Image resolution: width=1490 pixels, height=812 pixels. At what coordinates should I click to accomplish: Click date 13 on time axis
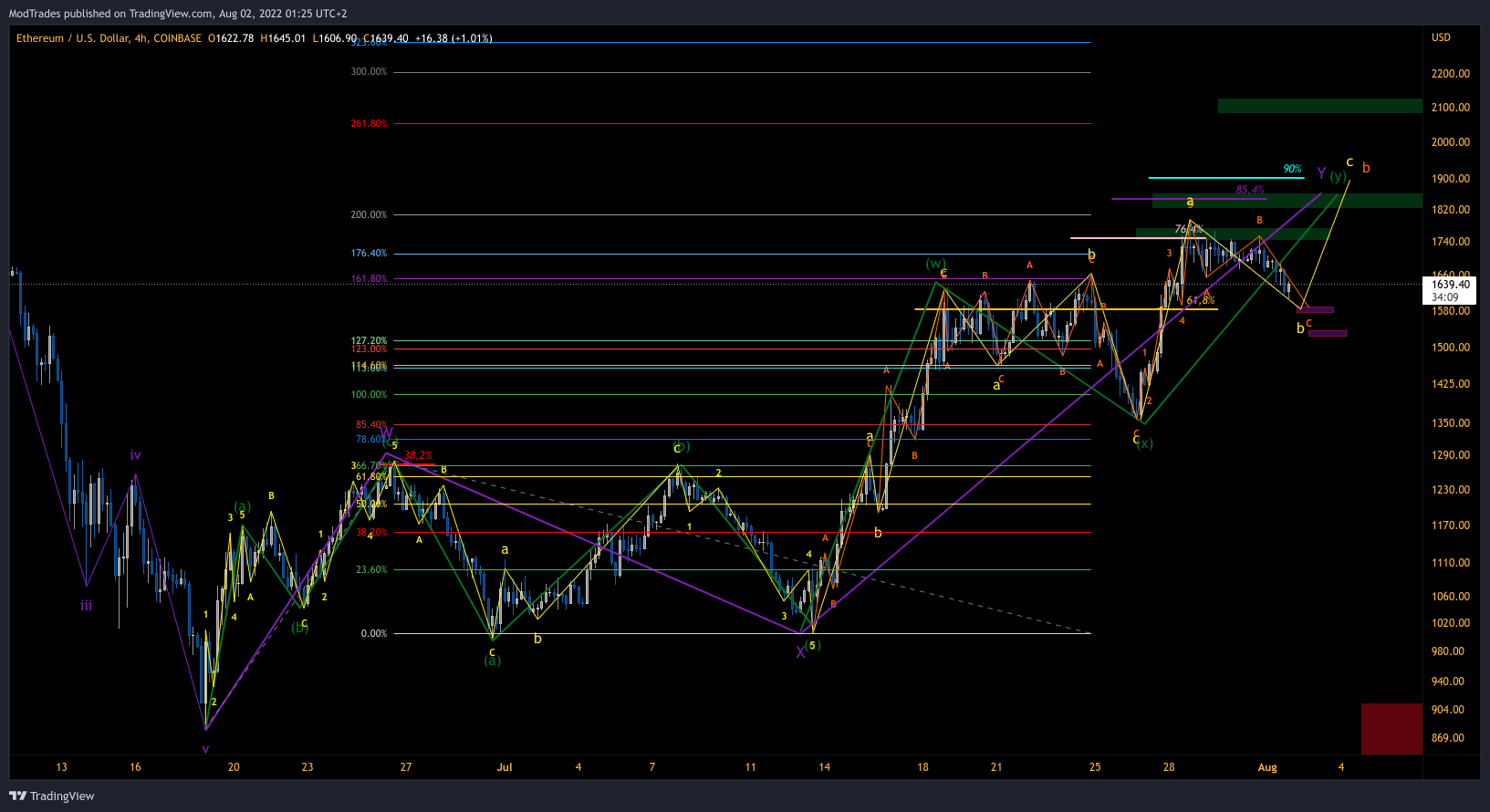pos(61,767)
